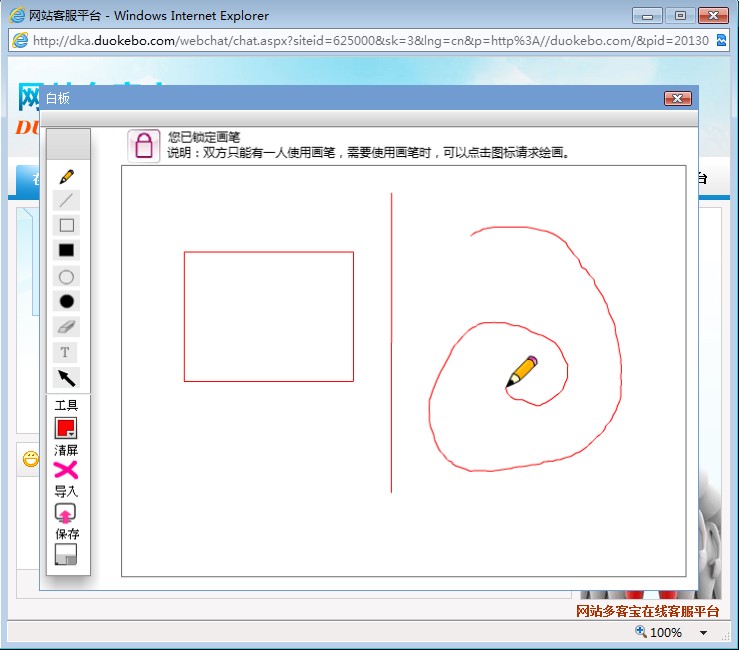Select the straight line tool
This screenshot has height=650, width=739.
pyautogui.click(x=66, y=201)
